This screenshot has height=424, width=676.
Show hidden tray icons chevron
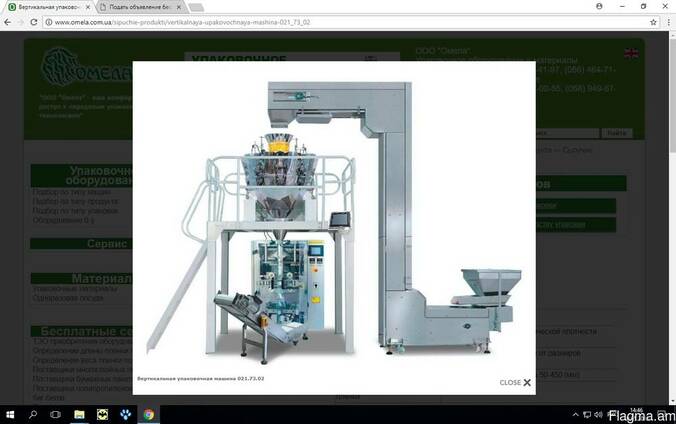[x=576, y=415]
